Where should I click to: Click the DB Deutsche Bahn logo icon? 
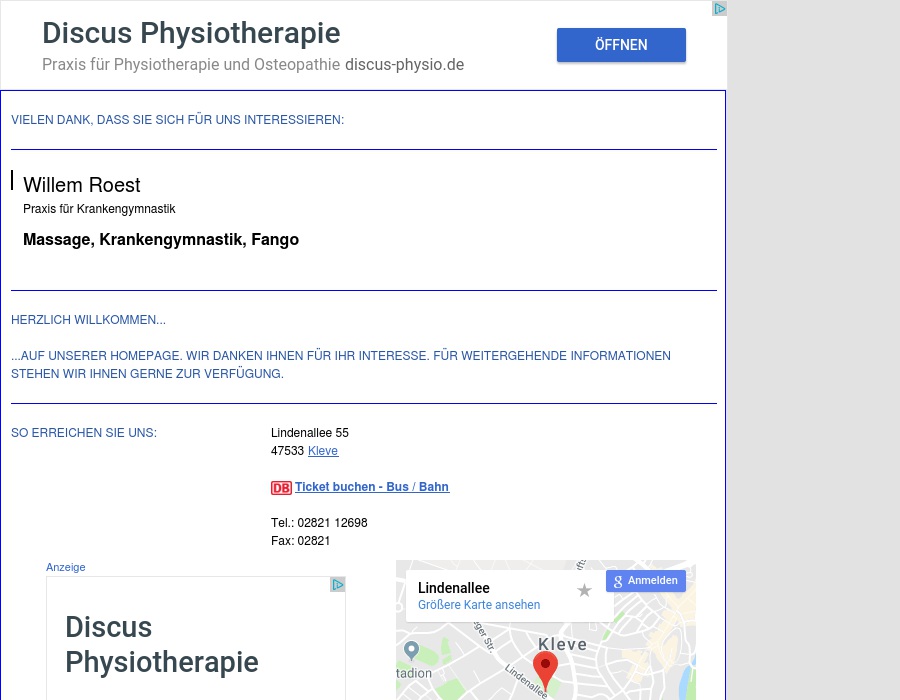point(281,488)
